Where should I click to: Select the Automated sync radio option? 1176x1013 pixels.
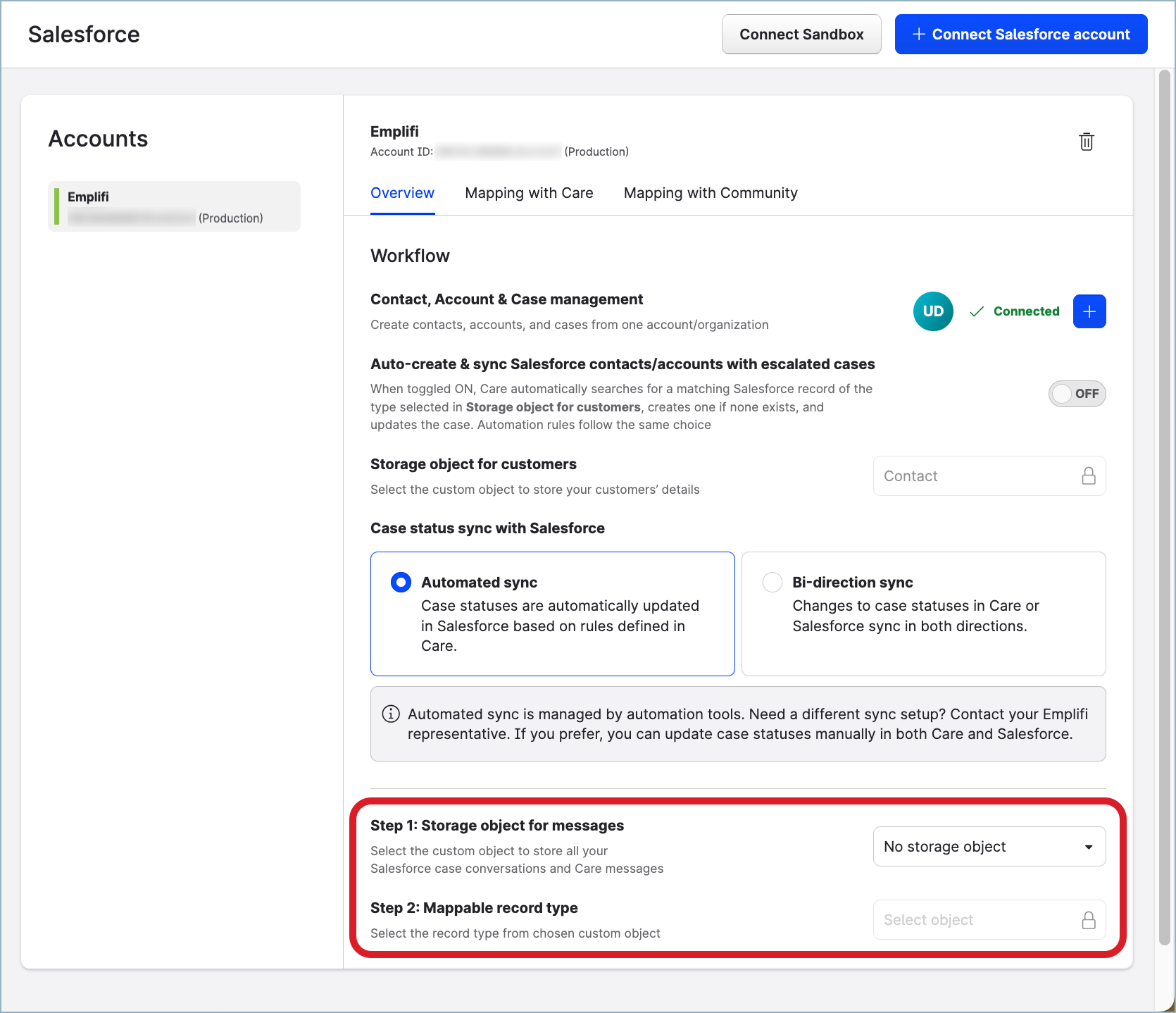tap(401, 583)
